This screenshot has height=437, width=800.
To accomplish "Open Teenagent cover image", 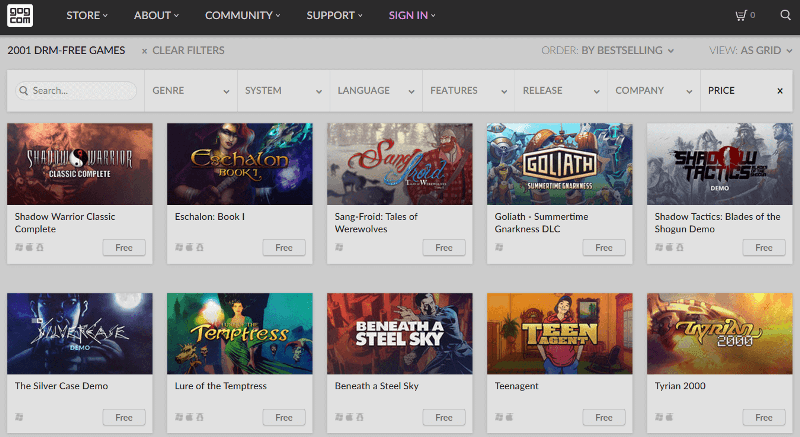I will click(560, 333).
